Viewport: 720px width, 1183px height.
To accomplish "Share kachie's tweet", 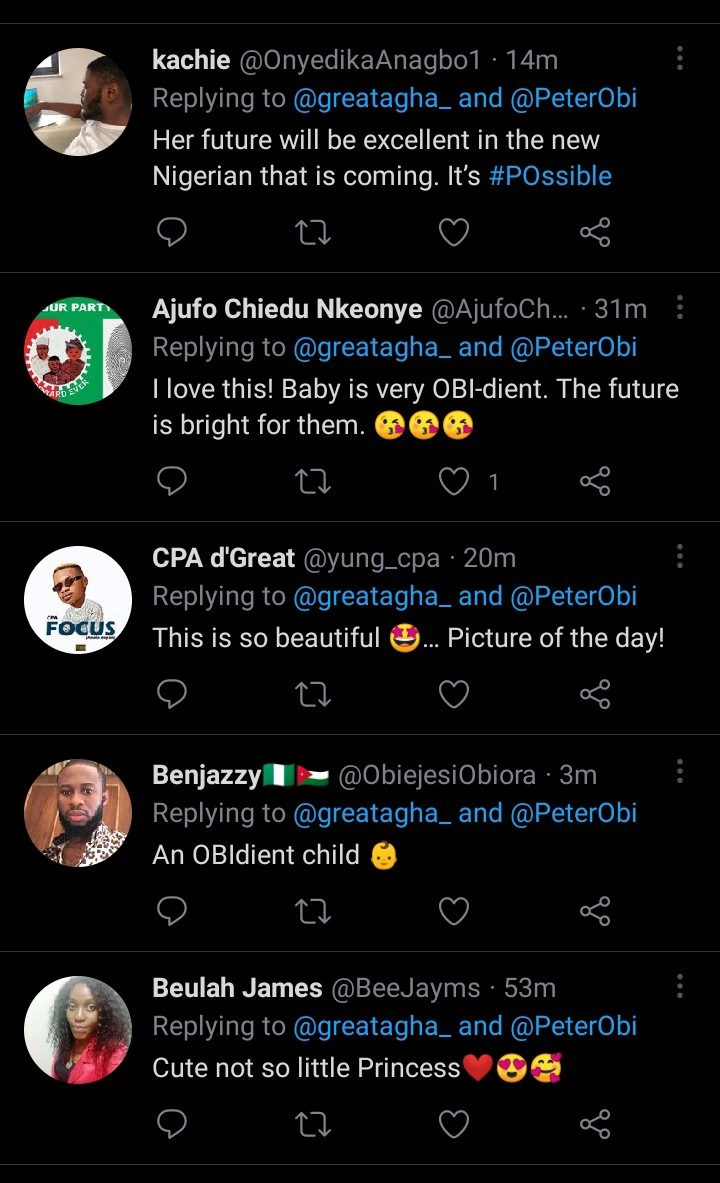I will (595, 233).
